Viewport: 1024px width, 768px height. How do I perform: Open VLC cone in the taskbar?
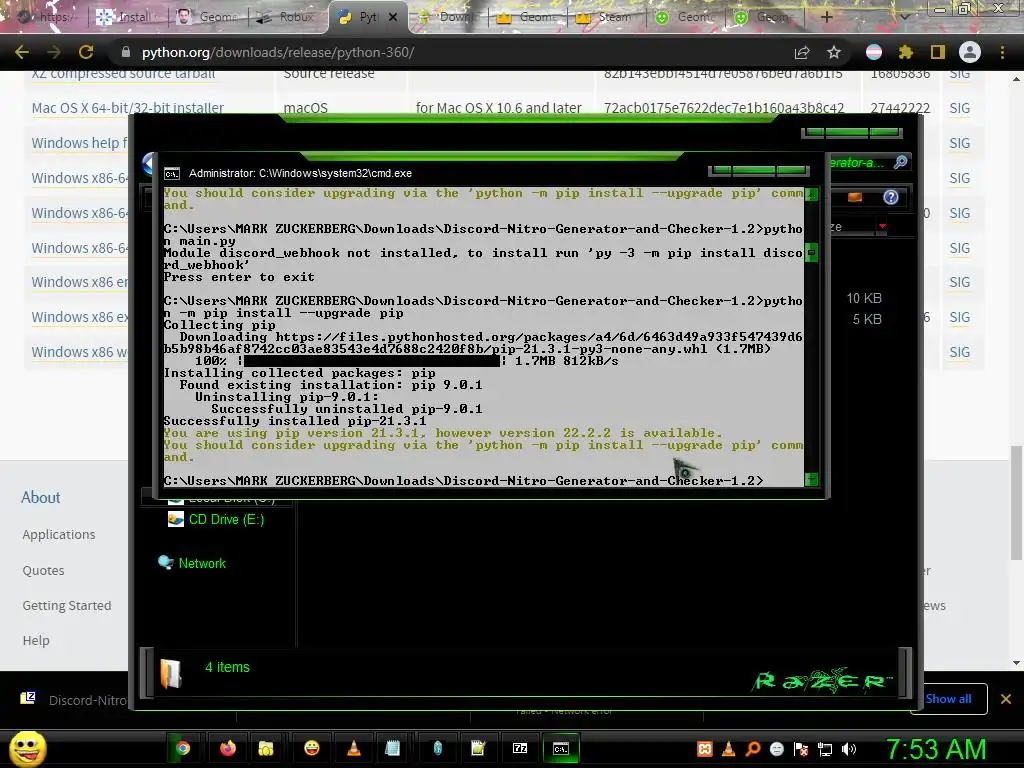coord(353,748)
